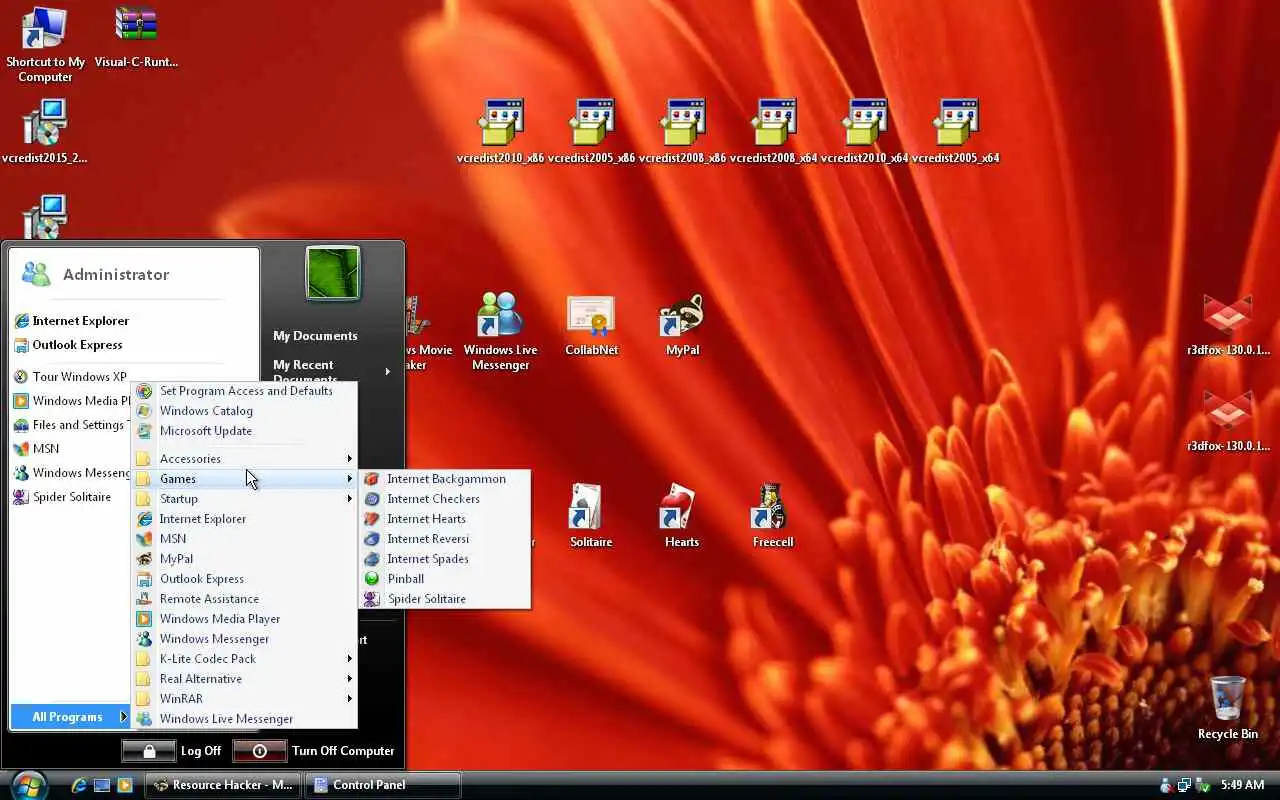This screenshot has width=1280, height=800.
Task: Open My Documents from Start menu
Action: pyautogui.click(x=315, y=336)
